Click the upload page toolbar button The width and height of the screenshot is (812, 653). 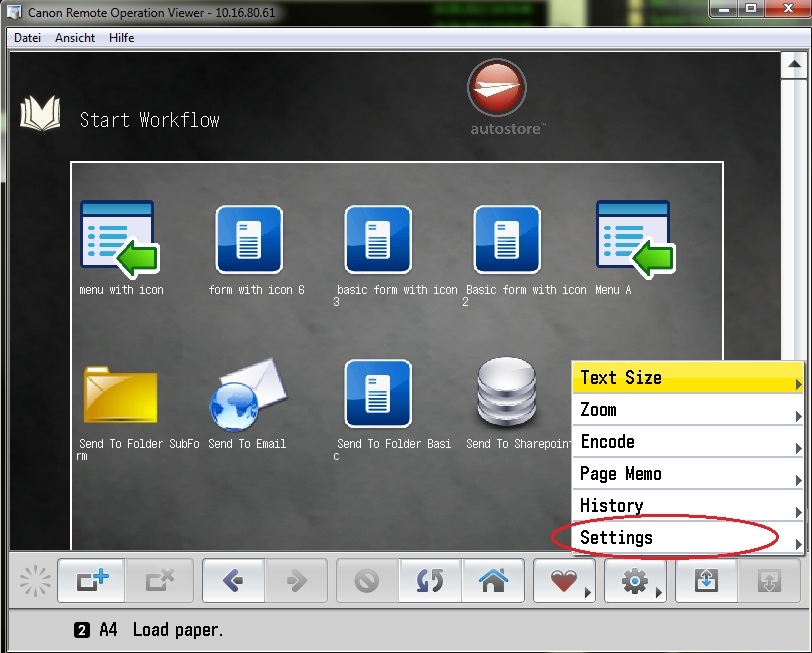706,580
